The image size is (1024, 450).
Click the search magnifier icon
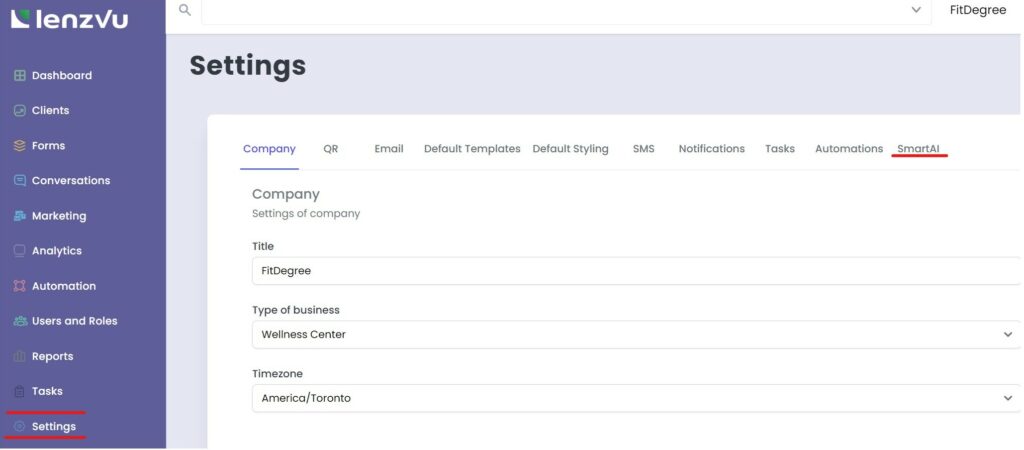pos(184,9)
